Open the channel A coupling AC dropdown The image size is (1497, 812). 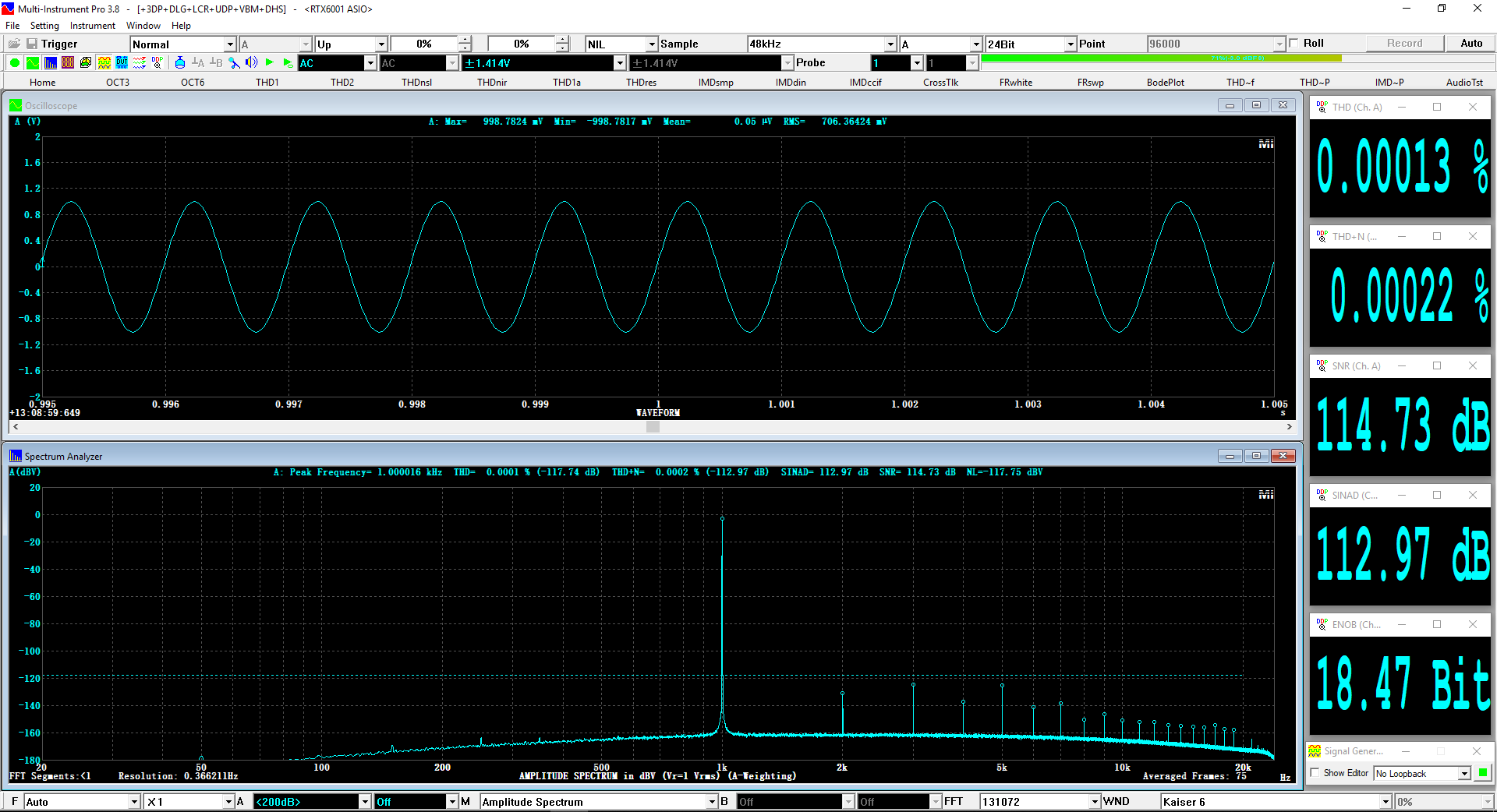(x=338, y=63)
